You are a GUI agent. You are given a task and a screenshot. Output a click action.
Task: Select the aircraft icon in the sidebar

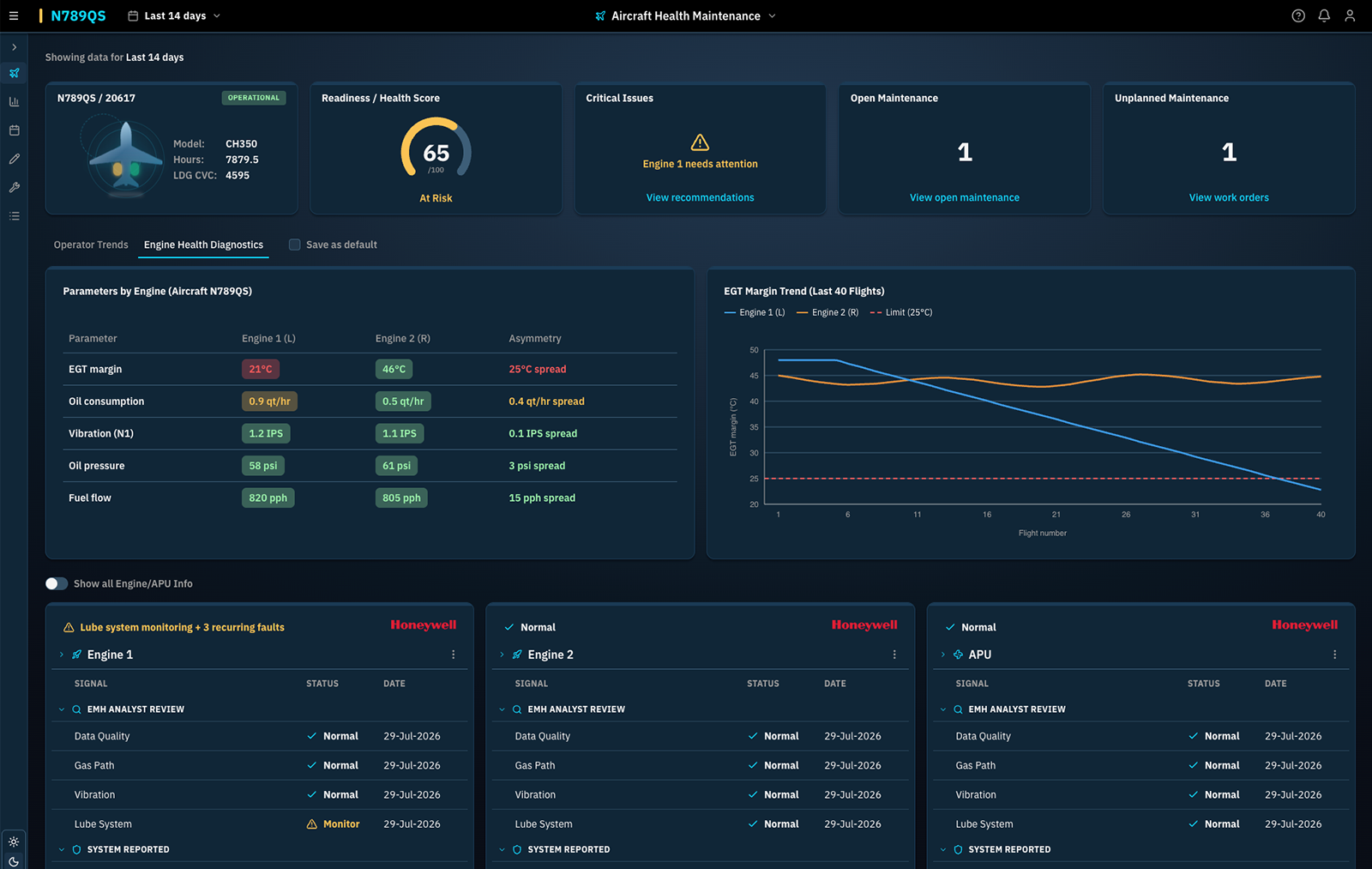15,73
